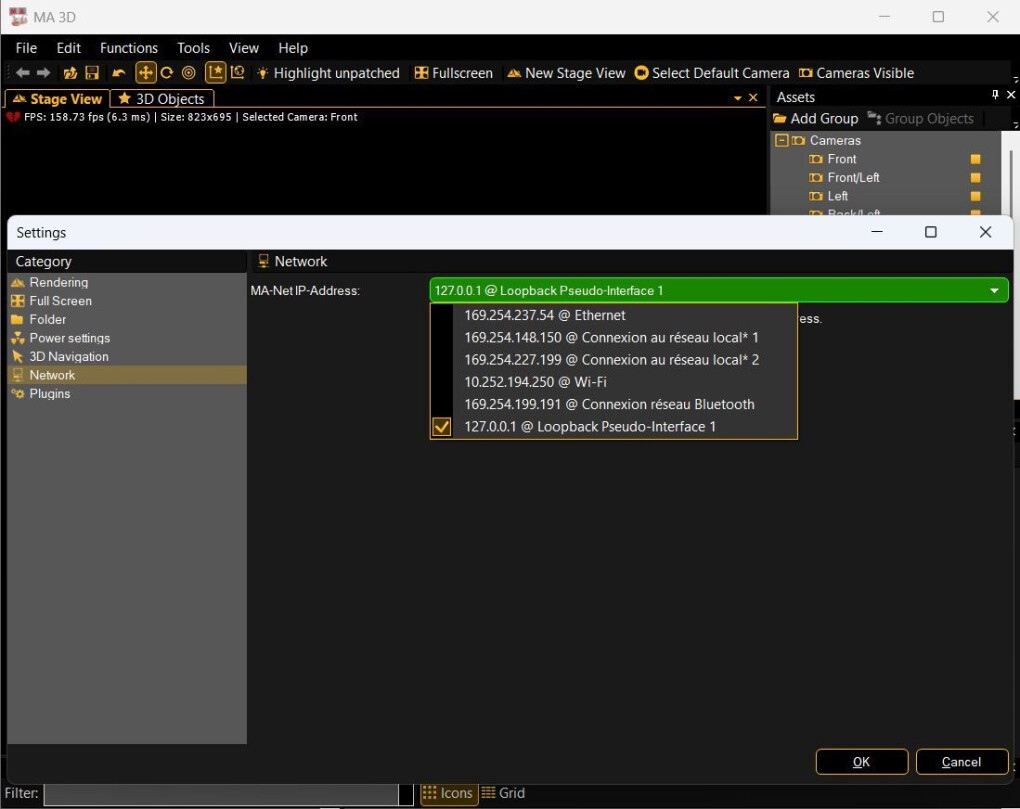Select Rendering settings category
The image size is (1020, 809).
click(x=127, y=282)
